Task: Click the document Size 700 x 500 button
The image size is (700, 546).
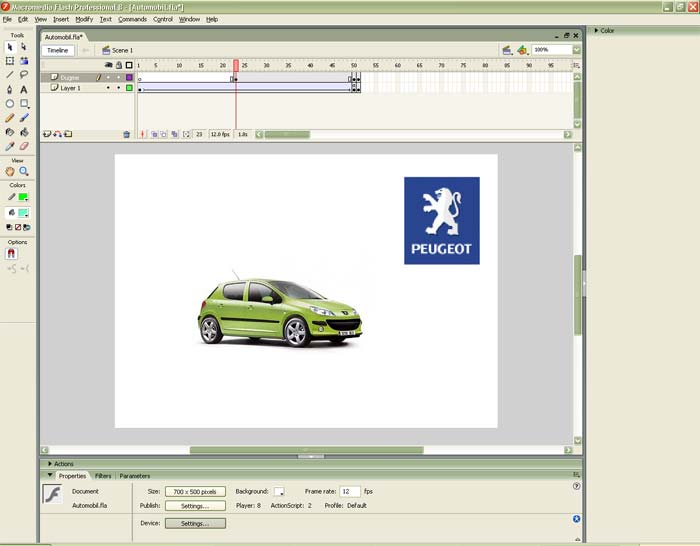Action: coord(195,492)
